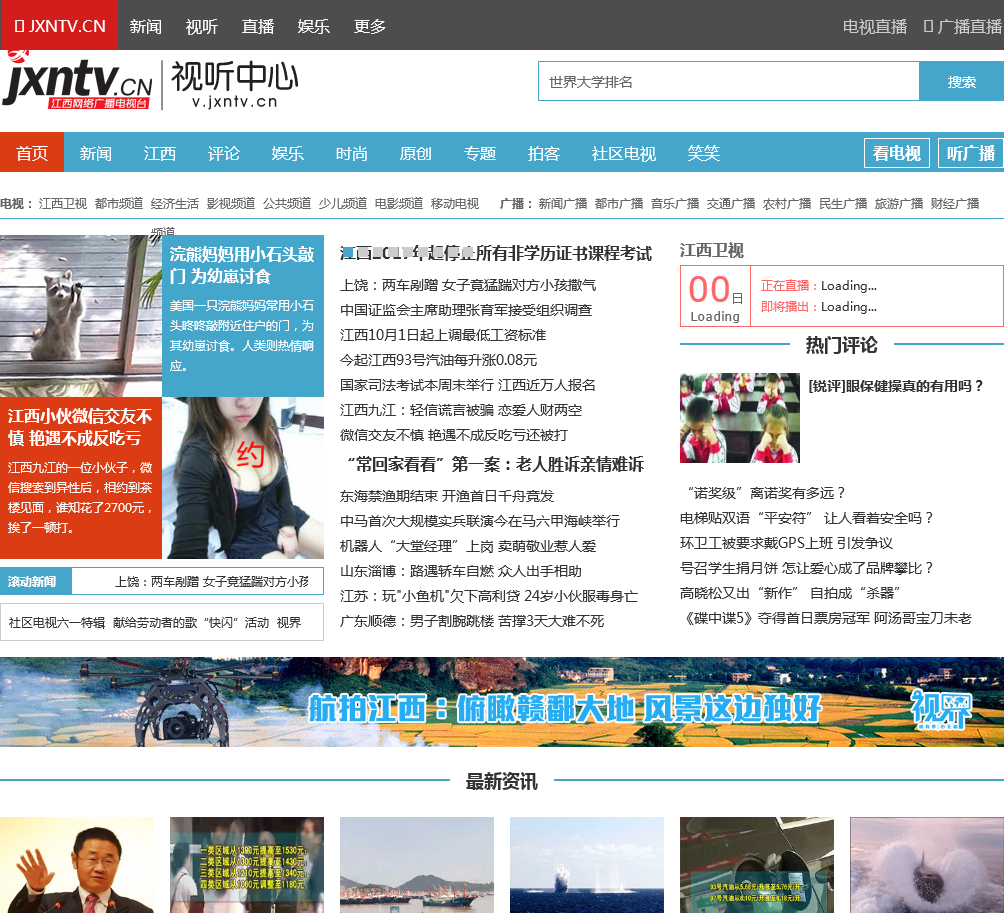Open "诺奖级"离诺奖有多远？ comment link
The image size is (1004, 913).
point(765,493)
